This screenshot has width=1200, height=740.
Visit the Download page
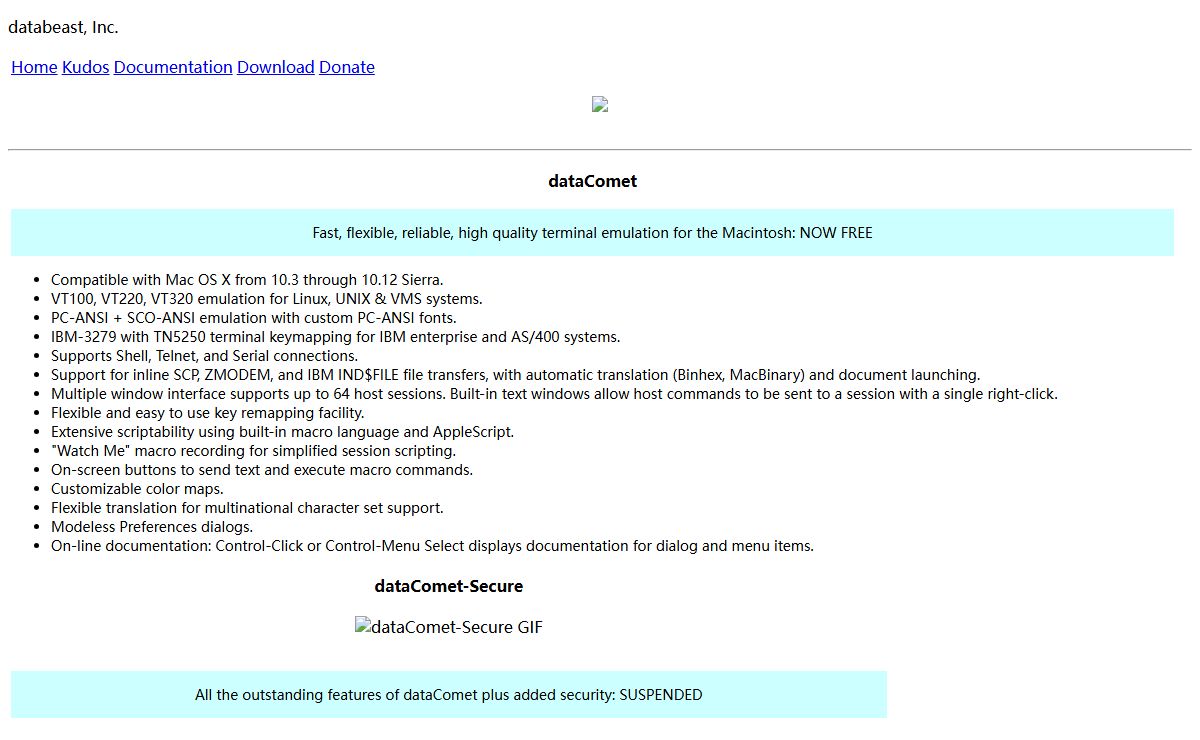click(x=276, y=67)
